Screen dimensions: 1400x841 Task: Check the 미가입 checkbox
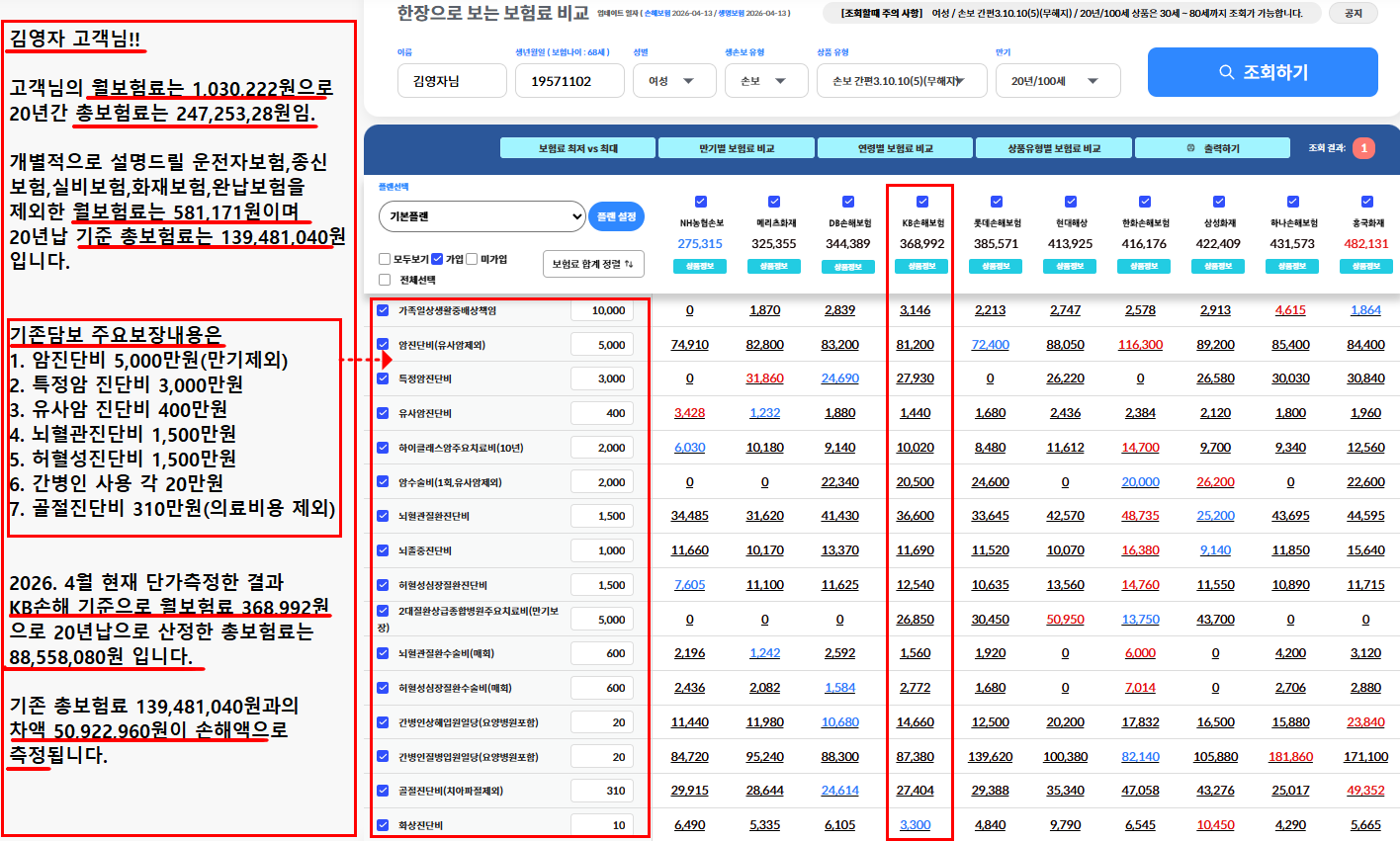click(x=471, y=259)
